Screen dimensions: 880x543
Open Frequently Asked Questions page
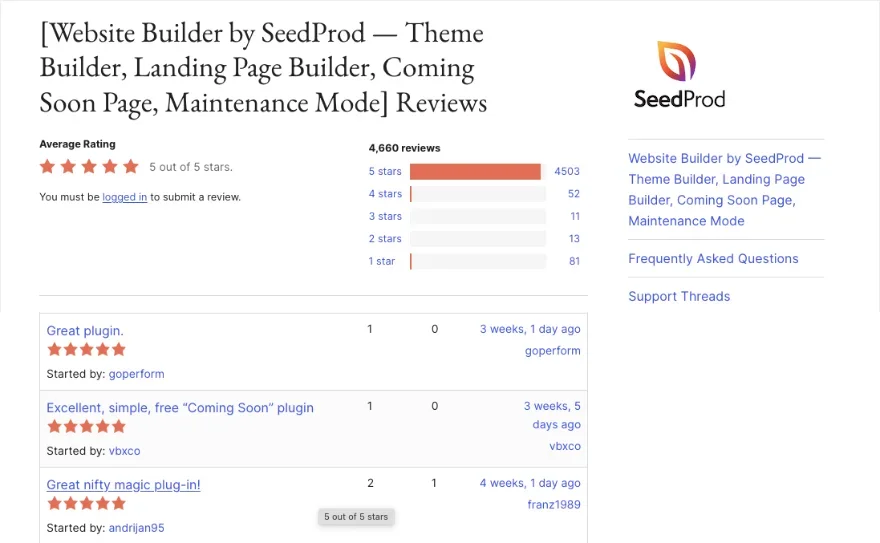[713, 258]
